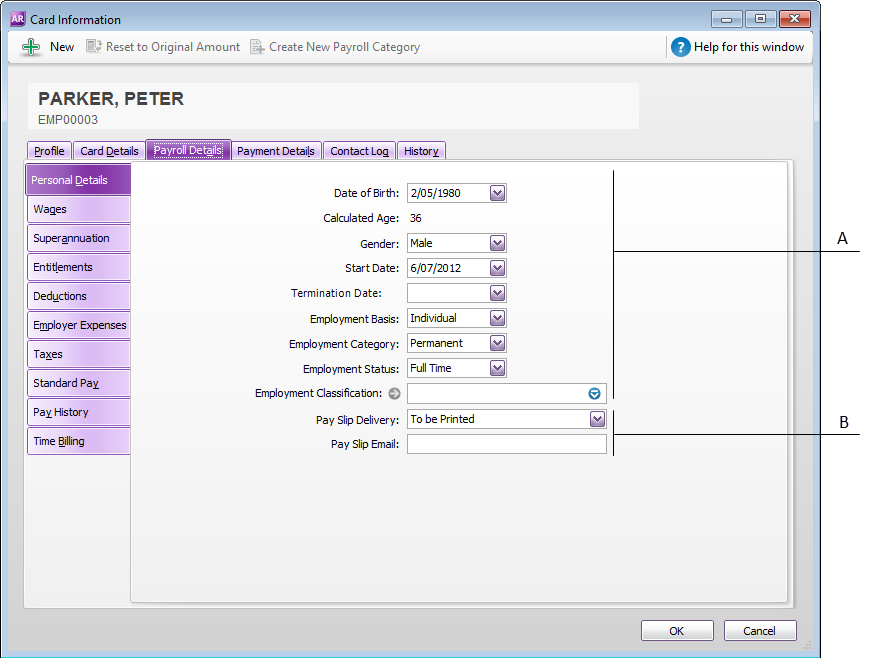This screenshot has width=870, height=658.
Task: Click the Create New Payroll Category icon
Action: pyautogui.click(x=257, y=47)
